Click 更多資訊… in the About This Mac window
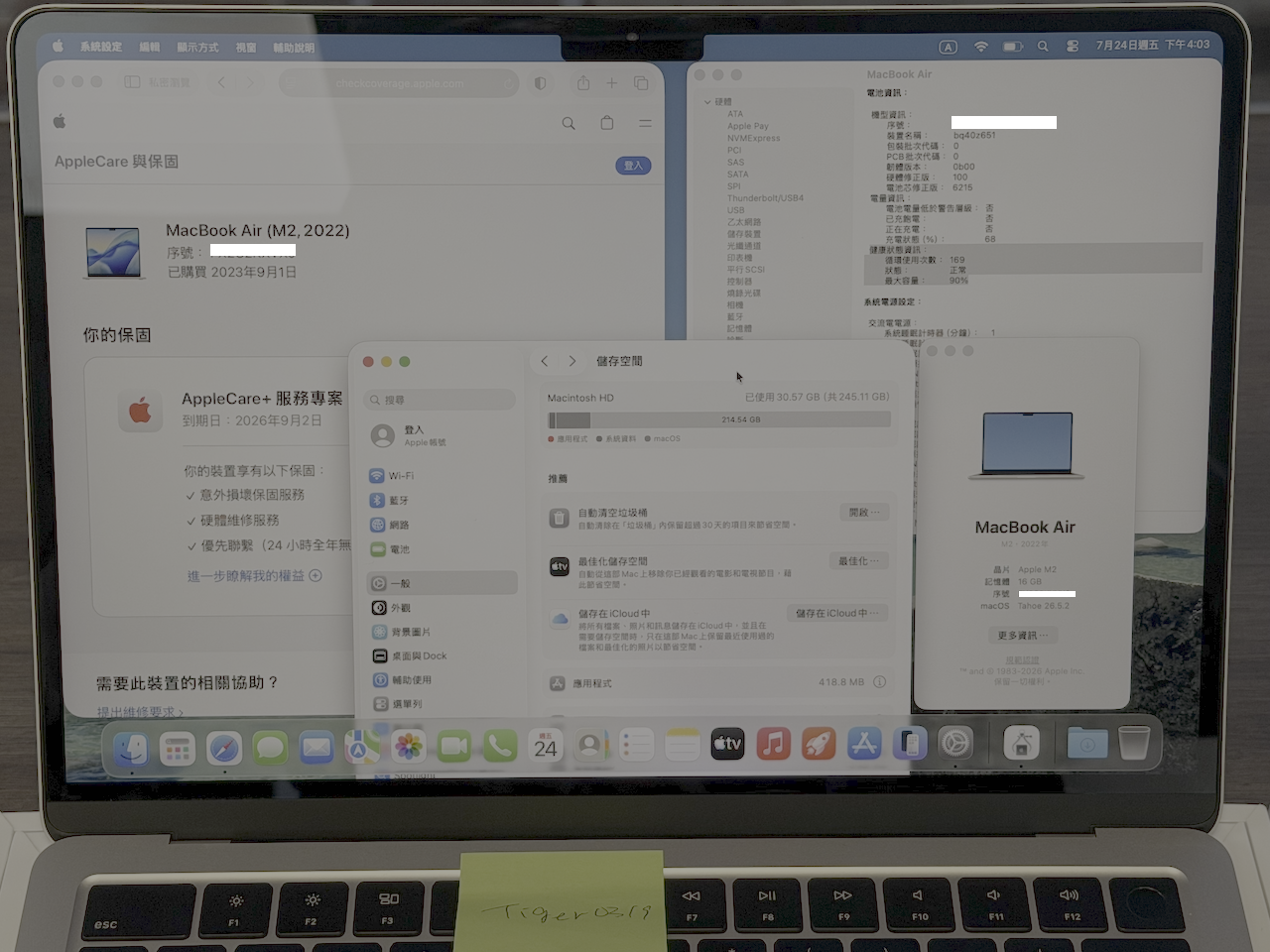 click(x=1022, y=636)
